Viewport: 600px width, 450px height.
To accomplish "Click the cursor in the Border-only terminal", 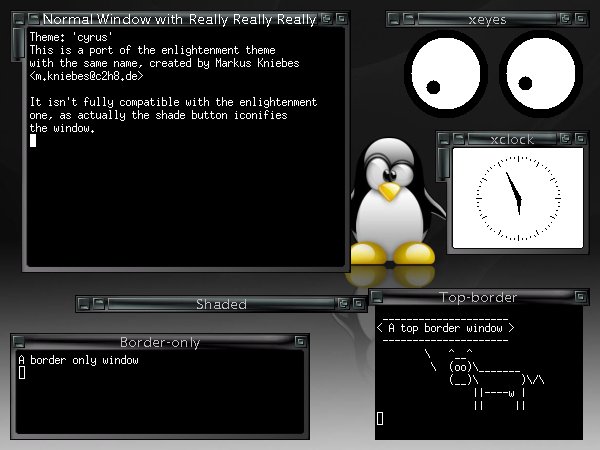I will (x=22, y=373).
